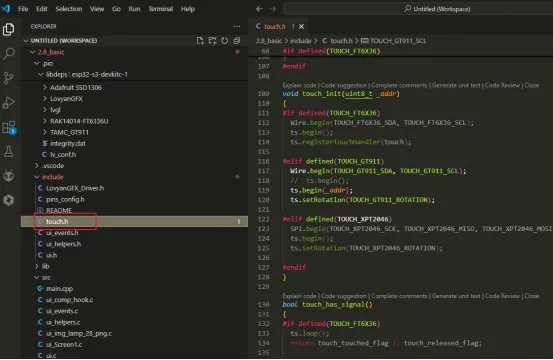
Task: Close the touch.h editor tab
Action: (301, 26)
